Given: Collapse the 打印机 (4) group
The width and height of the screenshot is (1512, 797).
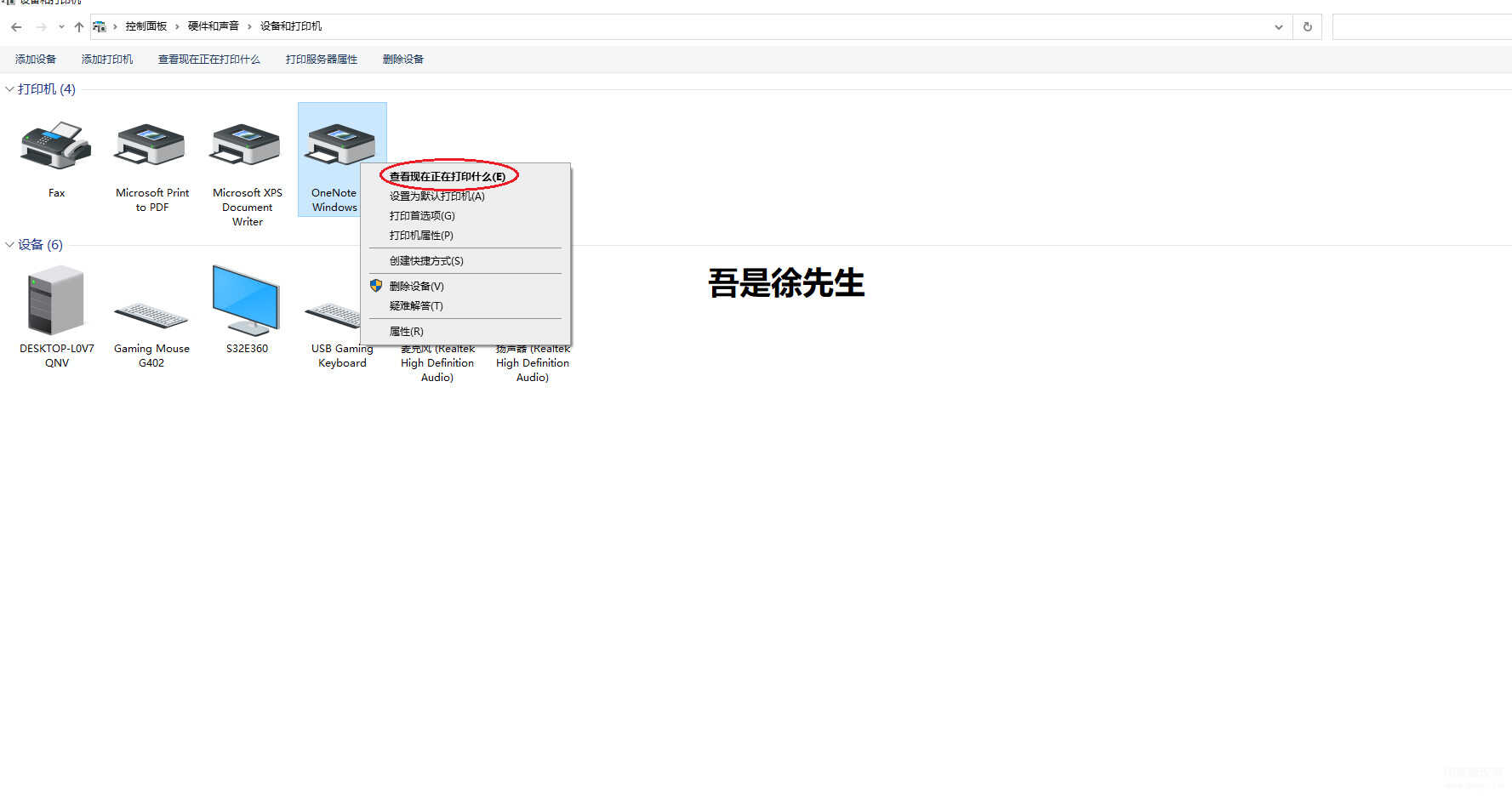Looking at the screenshot, I should point(9,89).
